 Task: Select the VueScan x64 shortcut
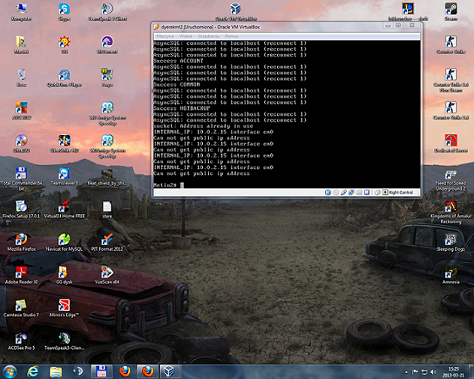107,275
